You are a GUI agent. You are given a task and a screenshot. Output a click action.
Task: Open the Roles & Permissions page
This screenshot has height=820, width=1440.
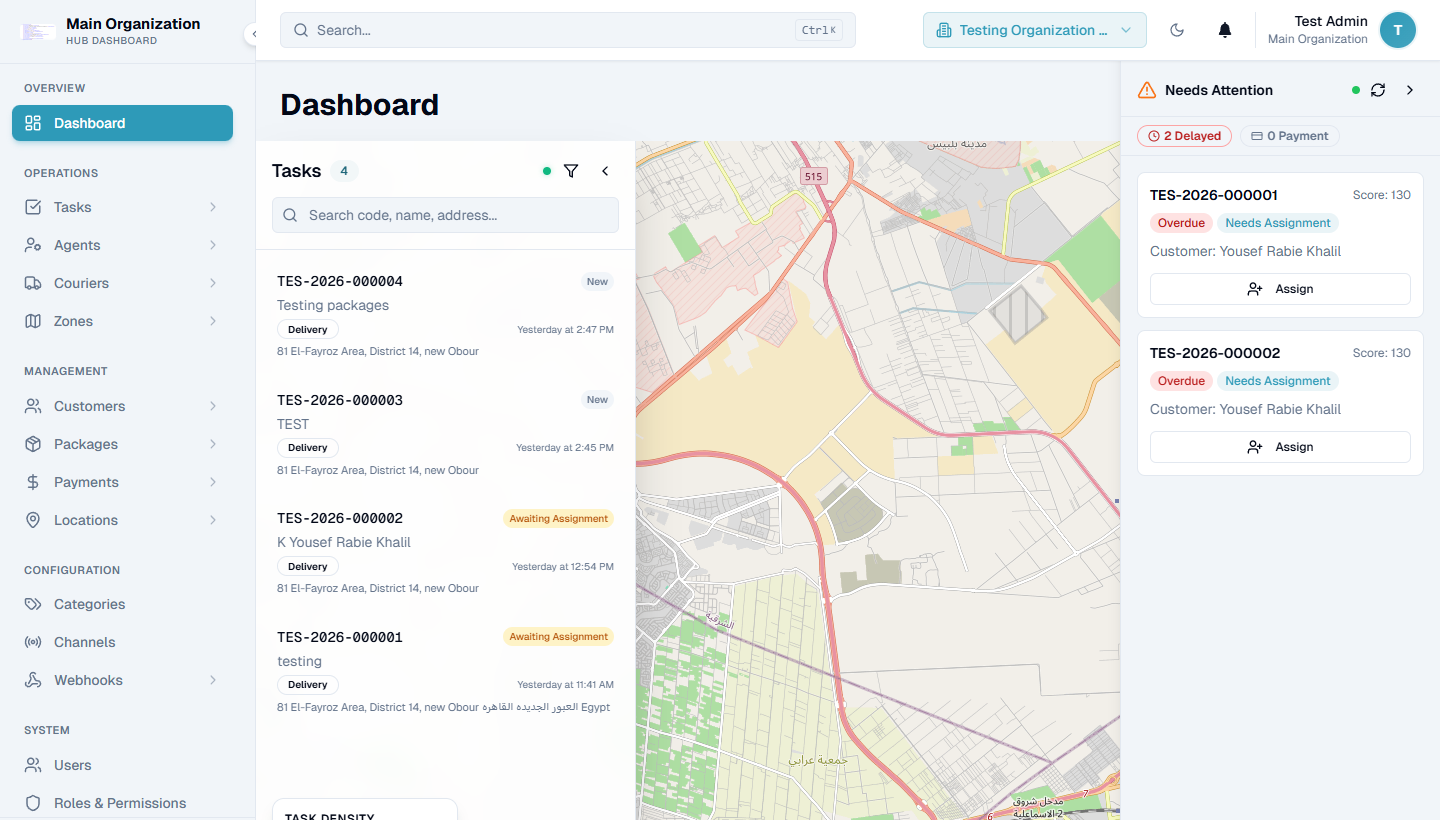(122, 803)
